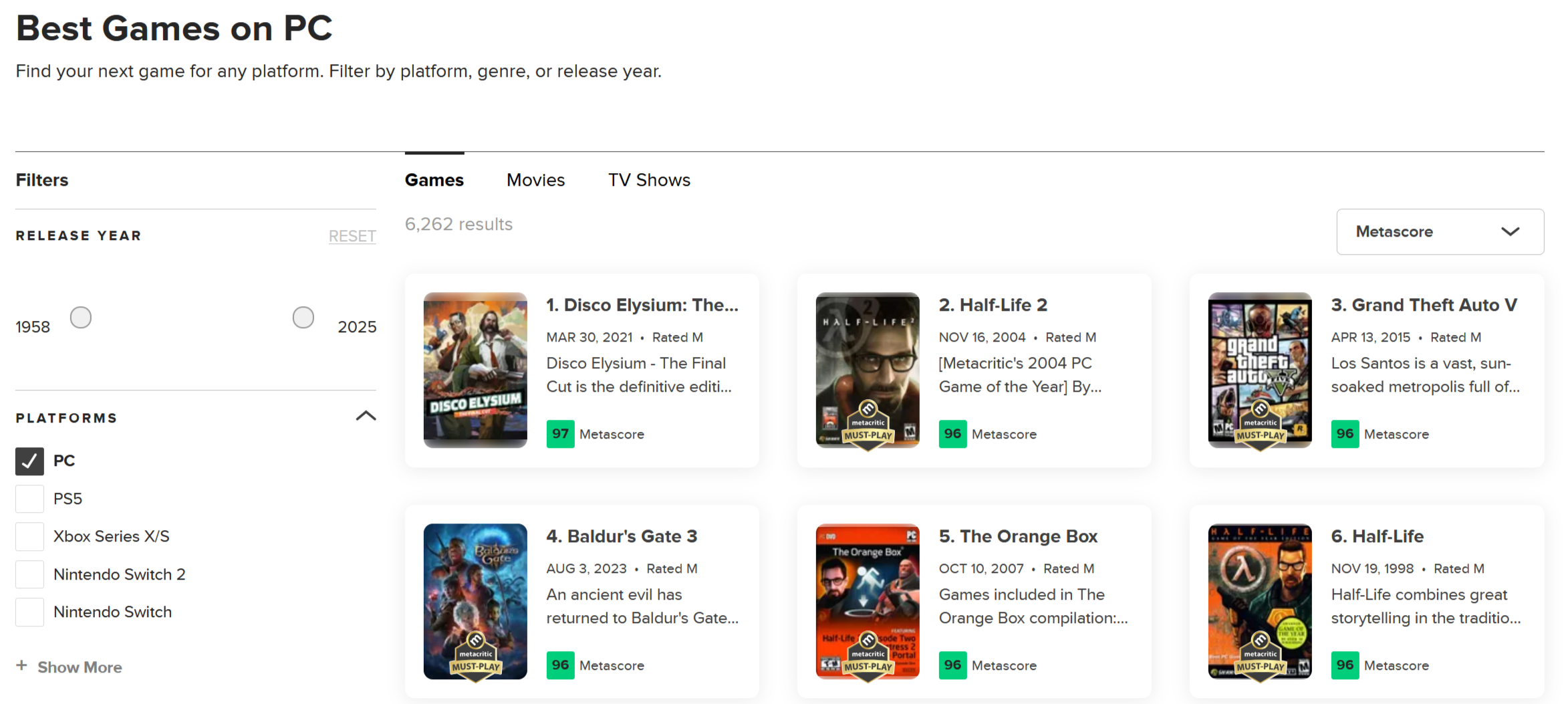Click the 97 Metascore badge for Disco Elysium
The width and height of the screenshot is (1568, 704).
[x=560, y=434]
